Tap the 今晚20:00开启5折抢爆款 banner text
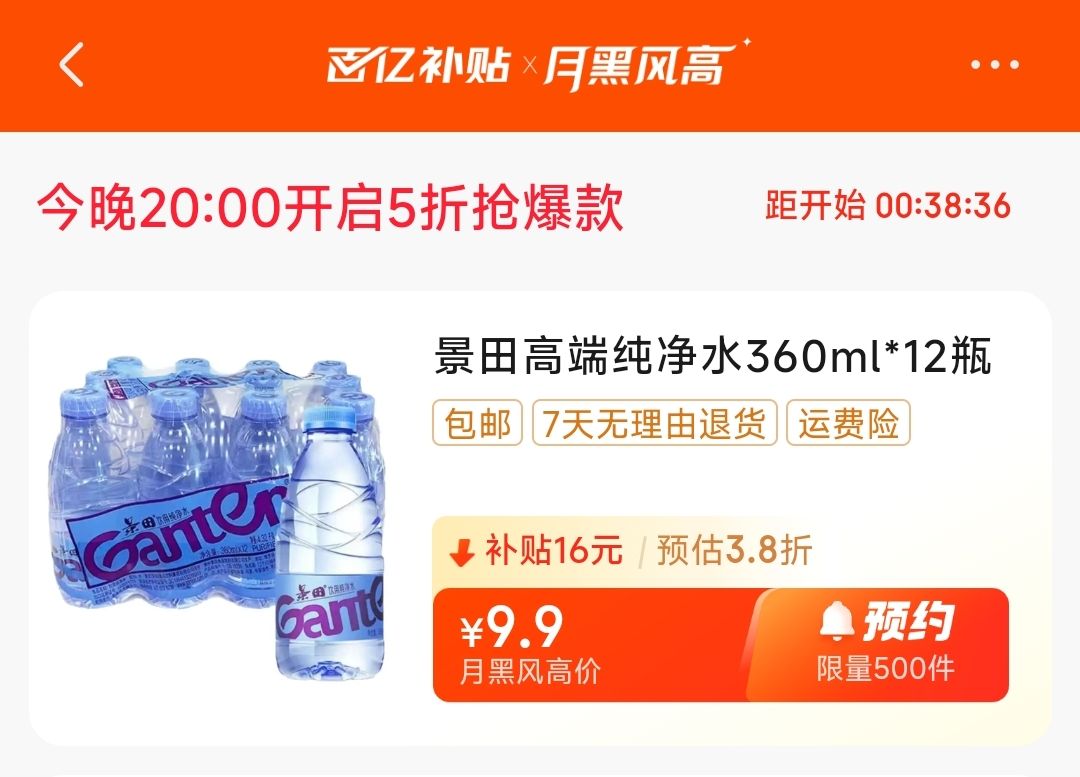 pyautogui.click(x=330, y=207)
